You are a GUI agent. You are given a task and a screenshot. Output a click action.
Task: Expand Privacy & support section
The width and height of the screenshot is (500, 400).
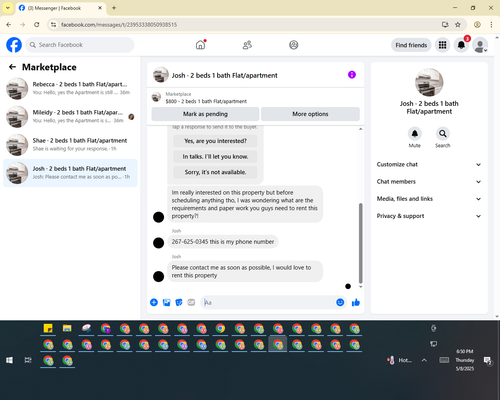tap(429, 216)
